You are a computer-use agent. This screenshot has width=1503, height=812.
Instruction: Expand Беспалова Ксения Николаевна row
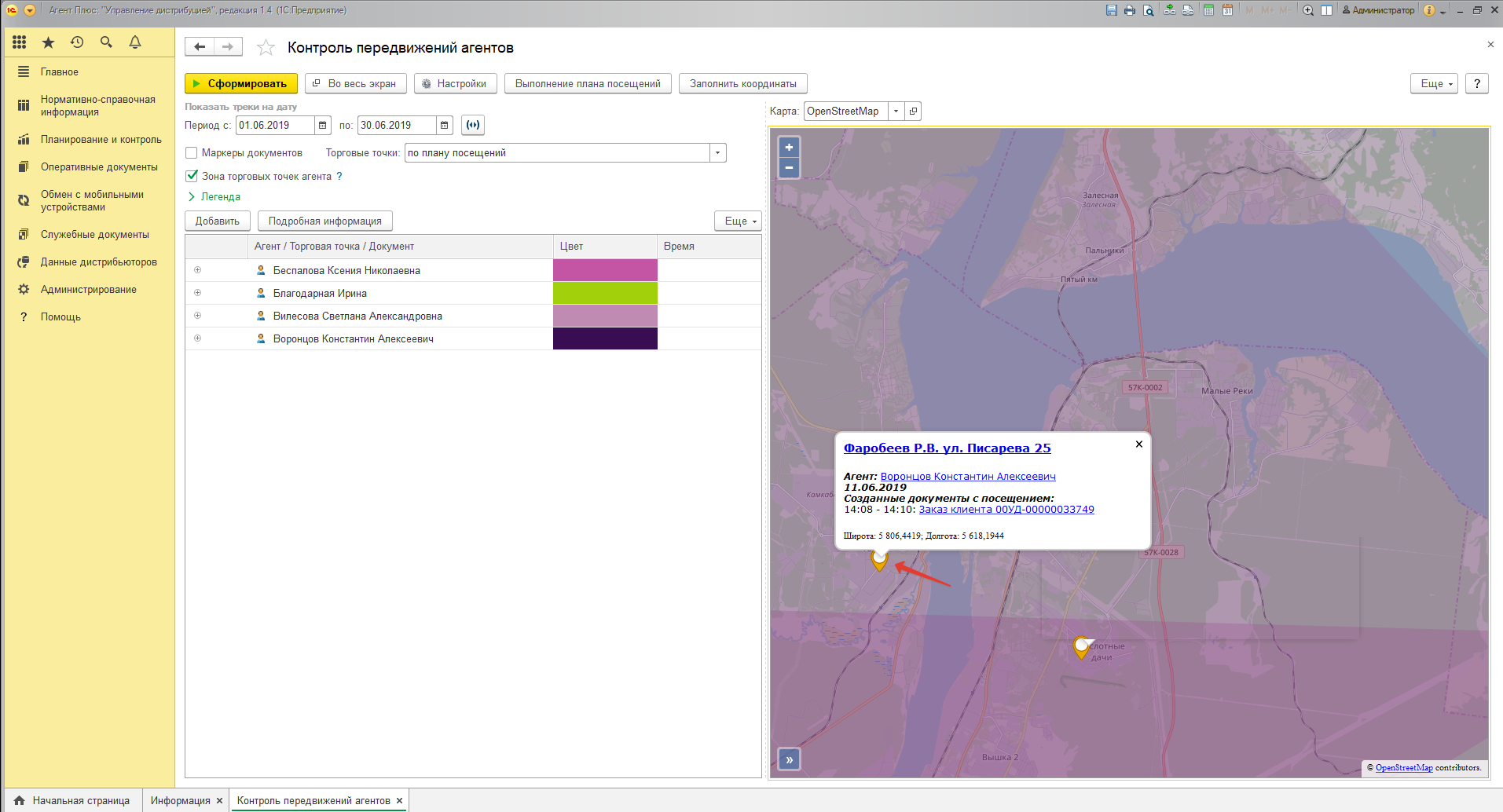[x=198, y=270]
